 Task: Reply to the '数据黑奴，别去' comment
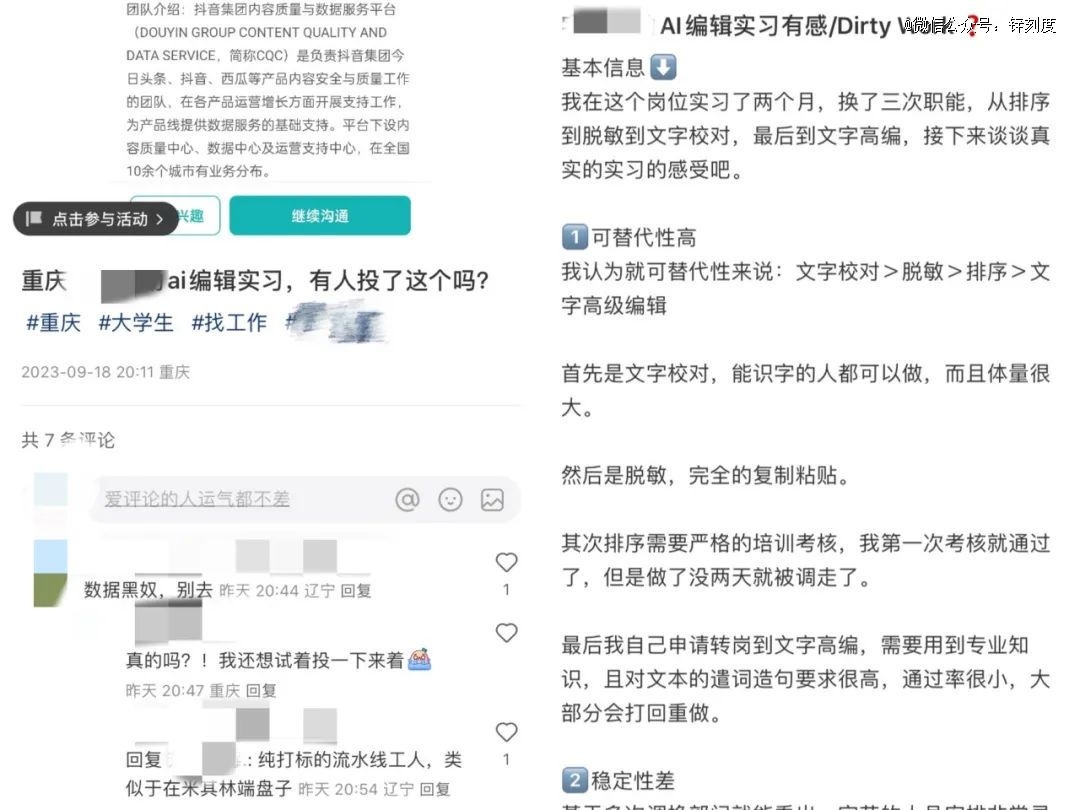point(355,590)
